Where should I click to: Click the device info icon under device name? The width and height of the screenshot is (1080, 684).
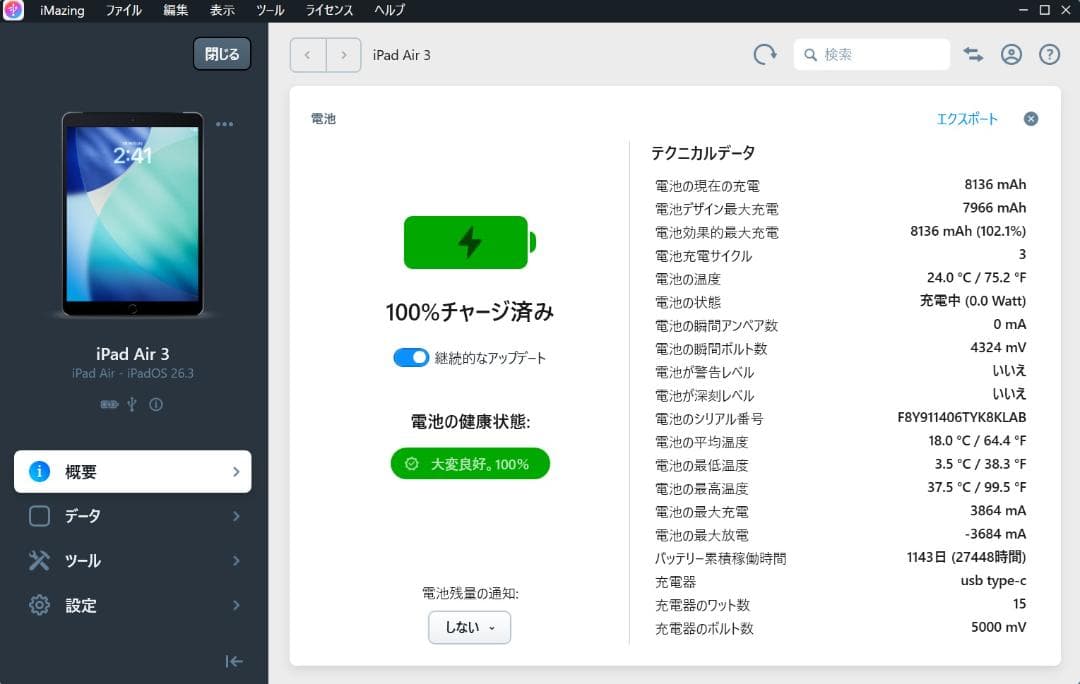(156, 404)
